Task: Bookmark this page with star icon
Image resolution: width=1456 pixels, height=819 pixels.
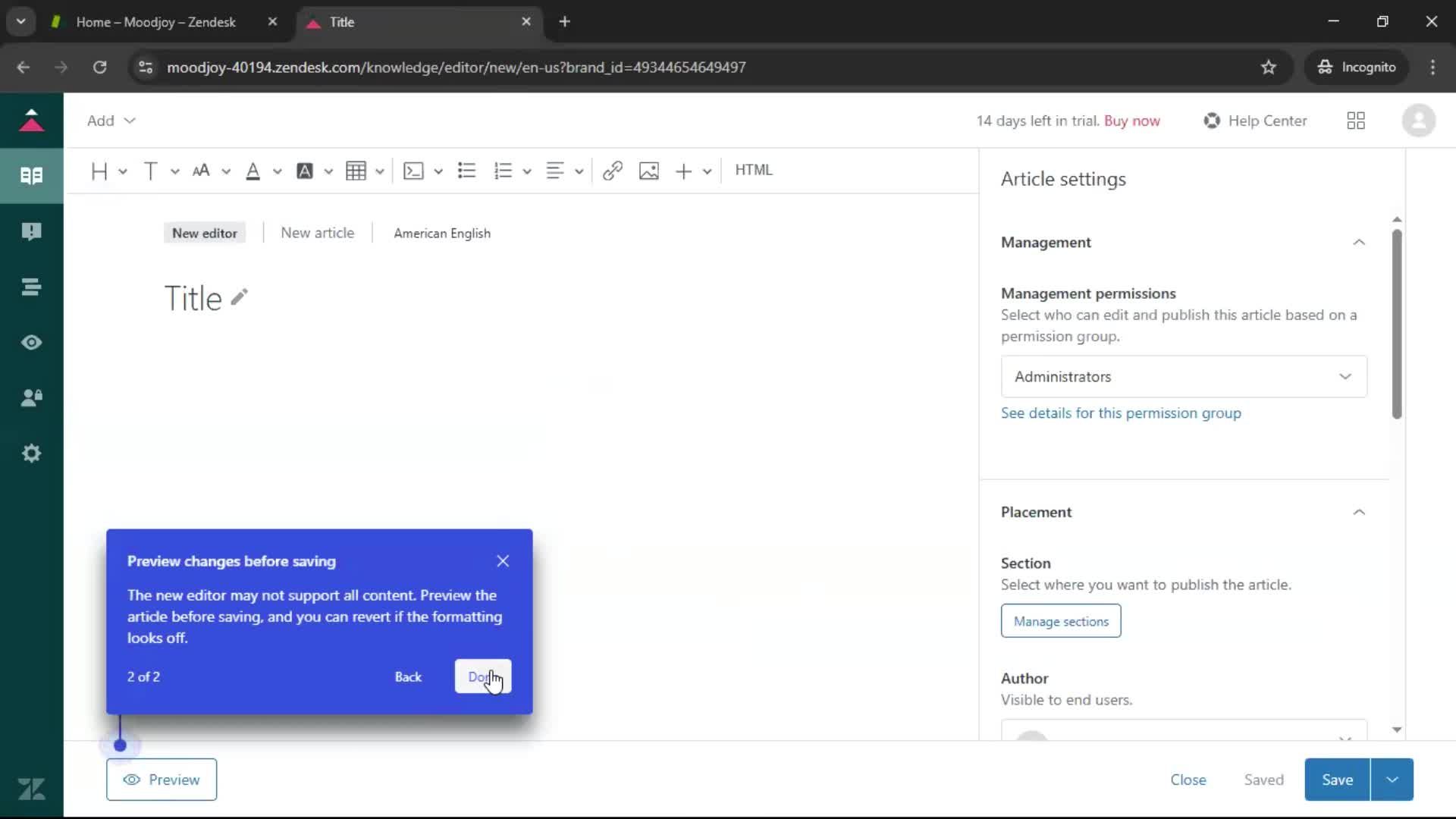Action: click(1269, 67)
